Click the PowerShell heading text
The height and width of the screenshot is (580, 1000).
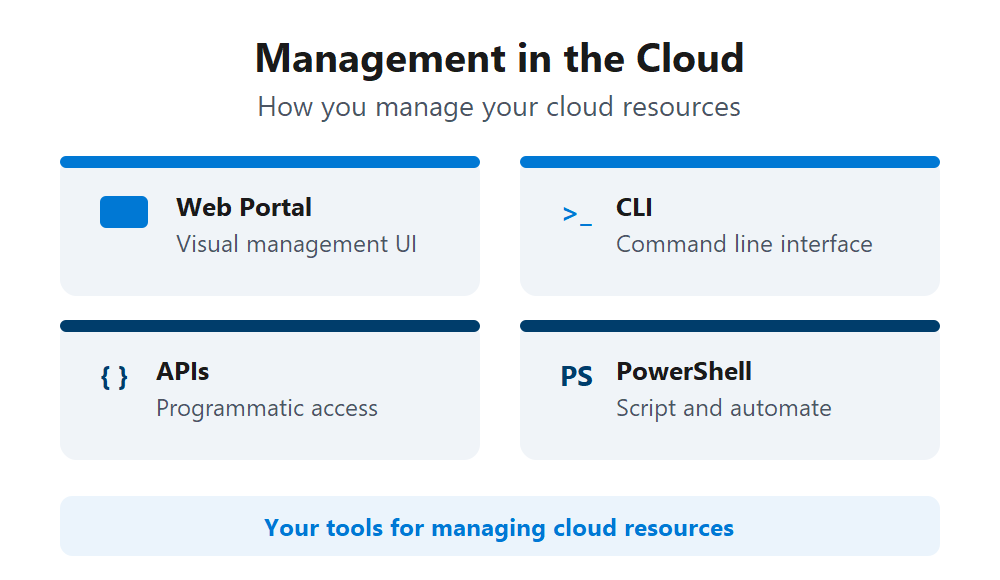pyautogui.click(x=684, y=371)
